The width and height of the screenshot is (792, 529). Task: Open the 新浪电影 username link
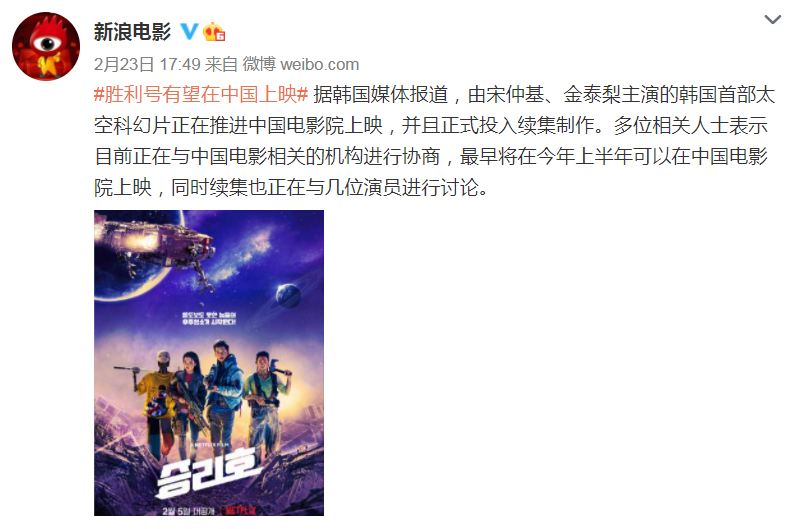tap(132, 32)
